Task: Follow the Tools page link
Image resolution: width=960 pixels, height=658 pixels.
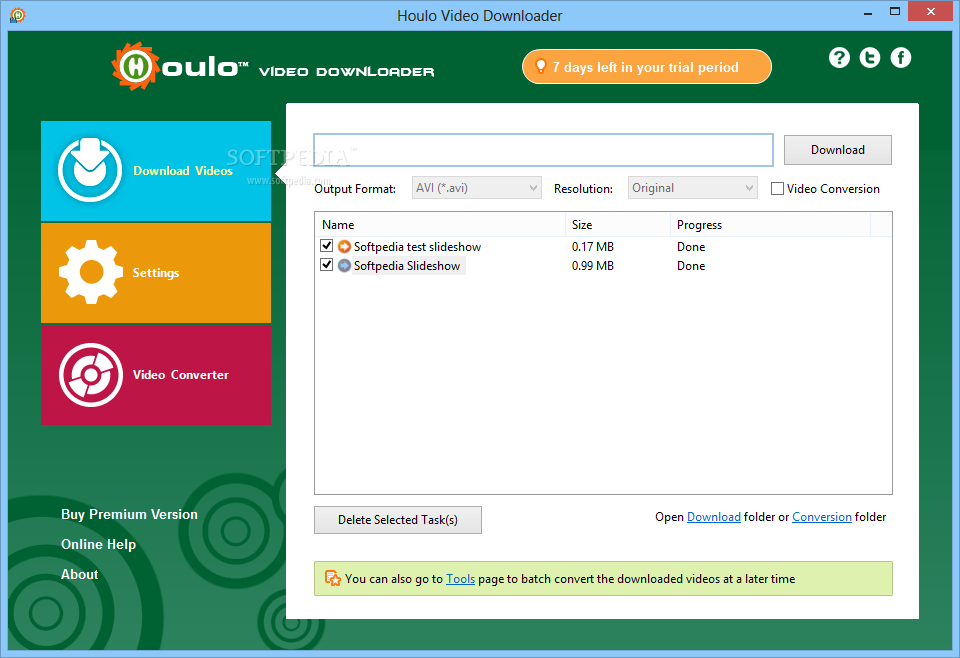Action: click(460, 578)
